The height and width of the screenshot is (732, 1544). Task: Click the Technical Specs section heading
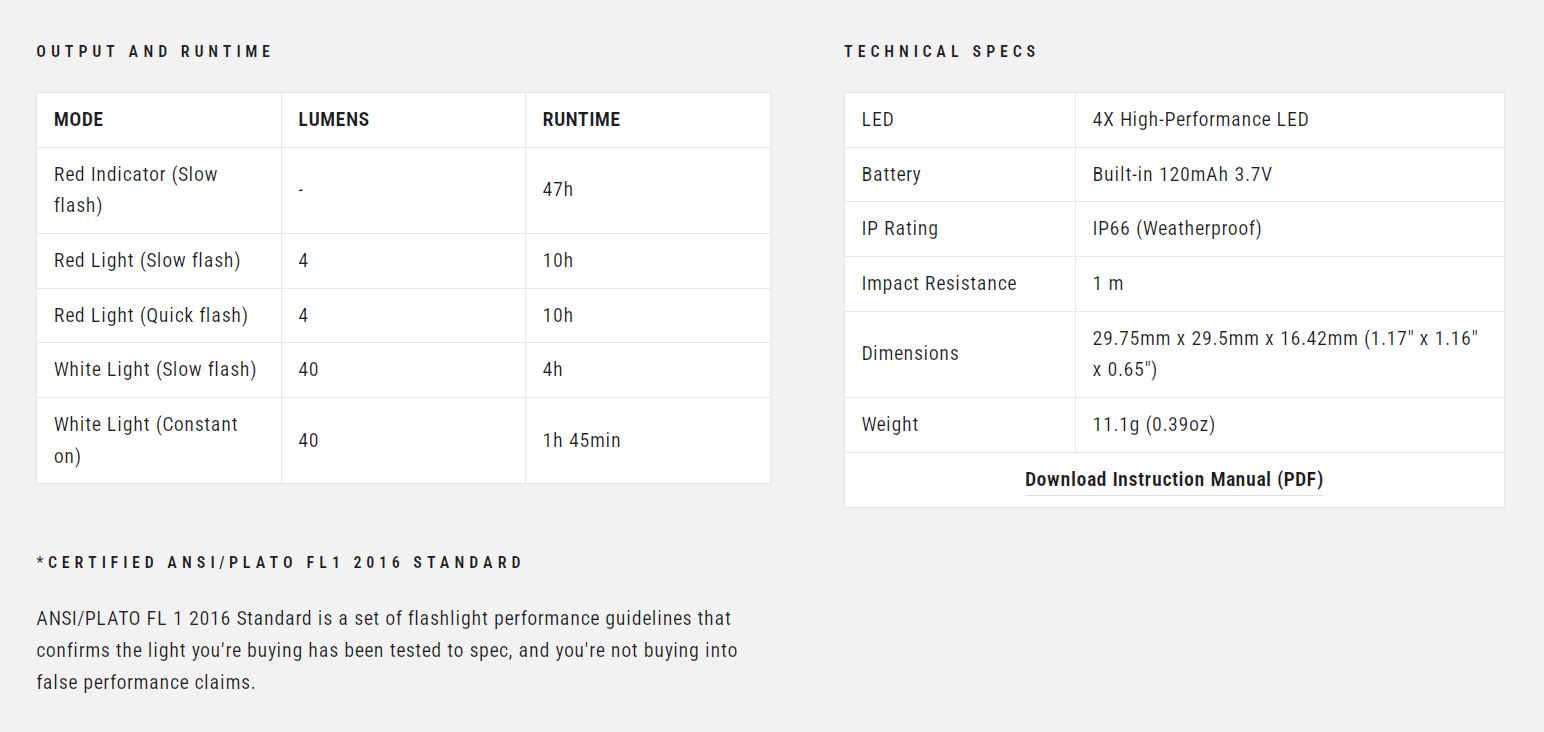[x=940, y=52]
